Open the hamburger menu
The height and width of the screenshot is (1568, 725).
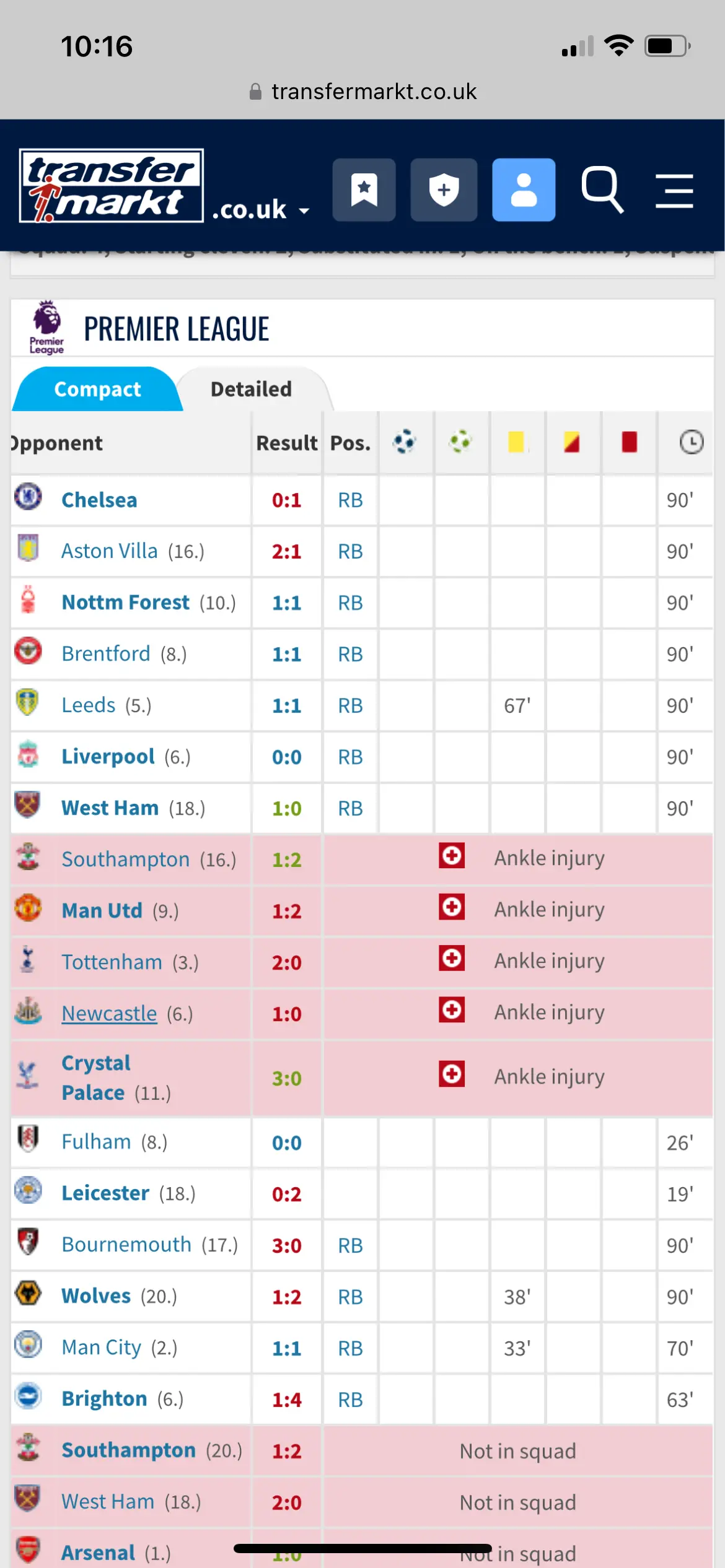[674, 191]
